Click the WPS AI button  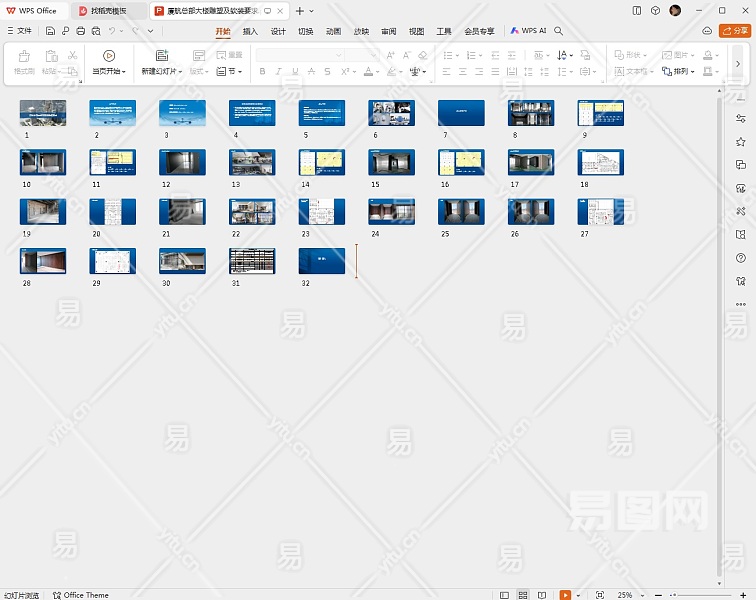coord(528,31)
